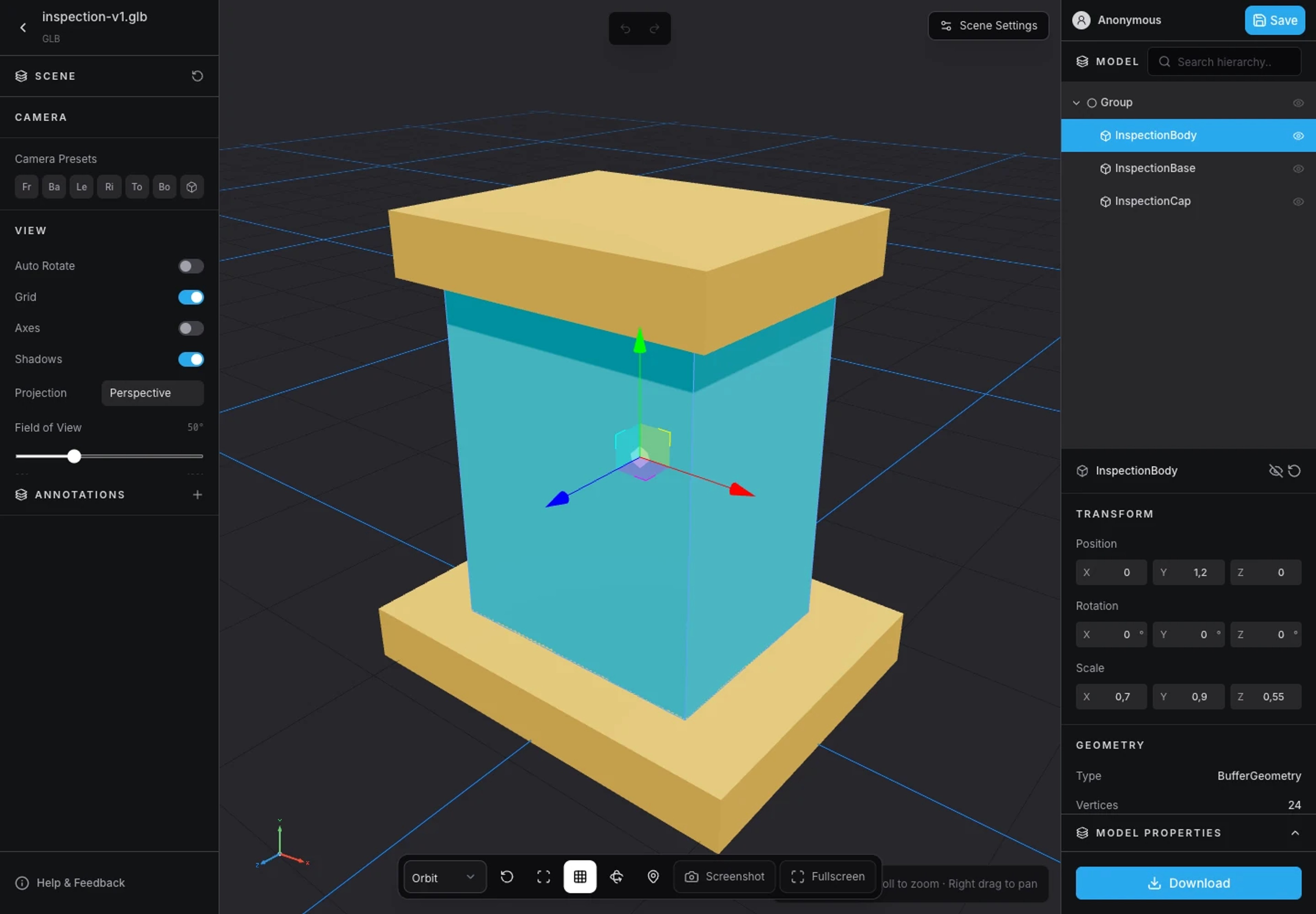
Task: Click the Field of View slider handle
Action: pos(74,456)
